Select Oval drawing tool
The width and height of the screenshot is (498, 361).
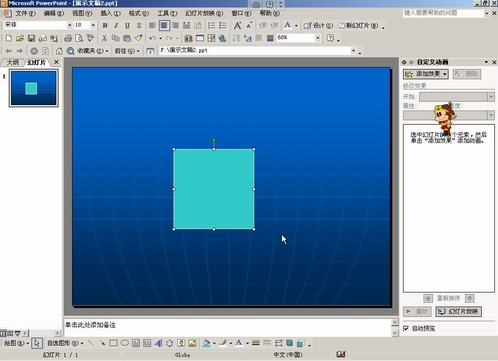pos(125,343)
